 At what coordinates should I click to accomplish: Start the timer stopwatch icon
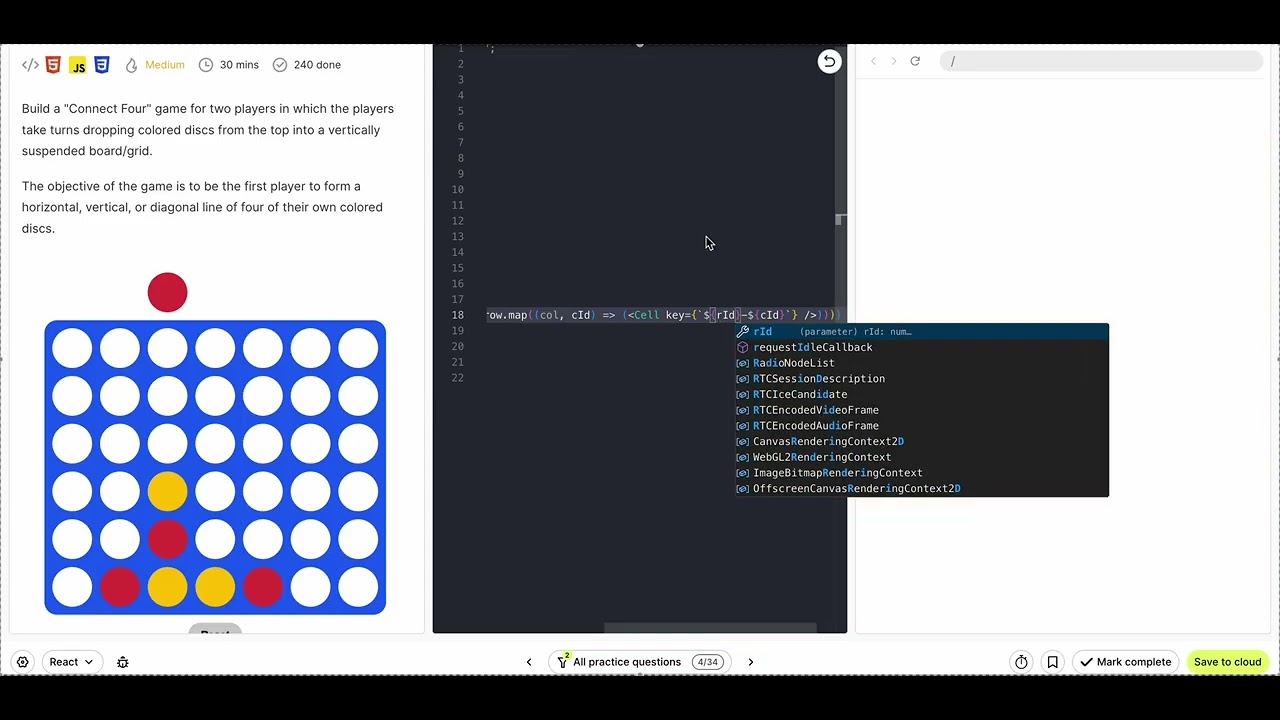pos(1021,662)
